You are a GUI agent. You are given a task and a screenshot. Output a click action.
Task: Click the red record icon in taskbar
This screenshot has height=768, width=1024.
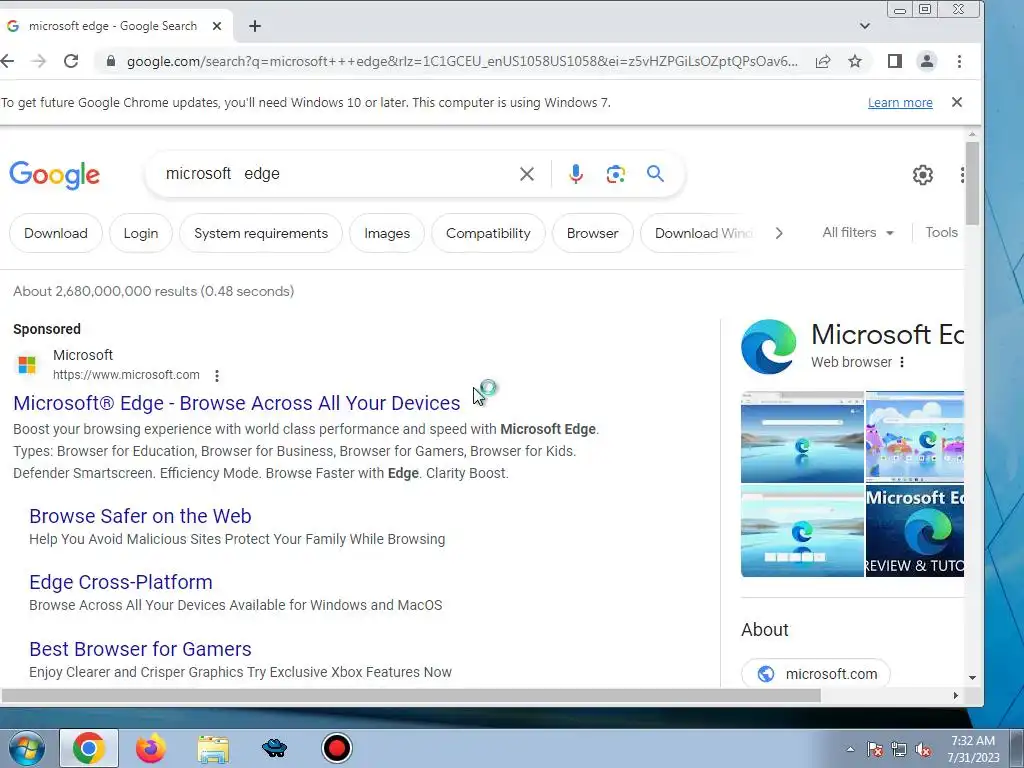tap(337, 748)
